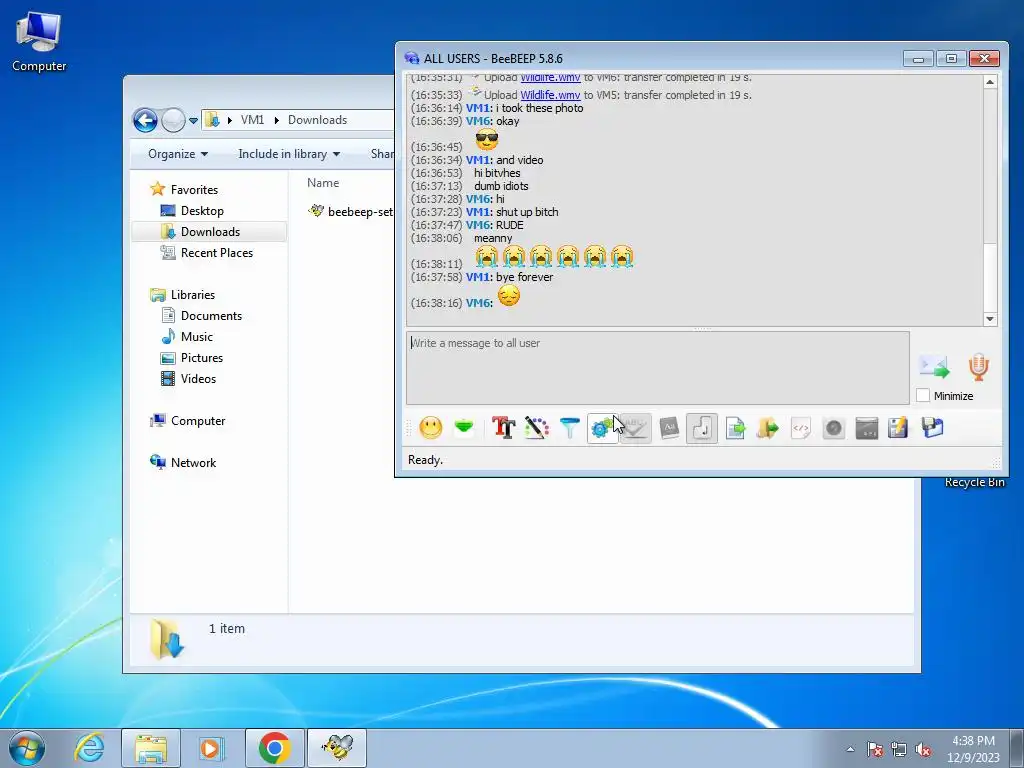Open Windows Media Player from taskbar
This screenshot has width=1024, height=768.
(x=211, y=748)
